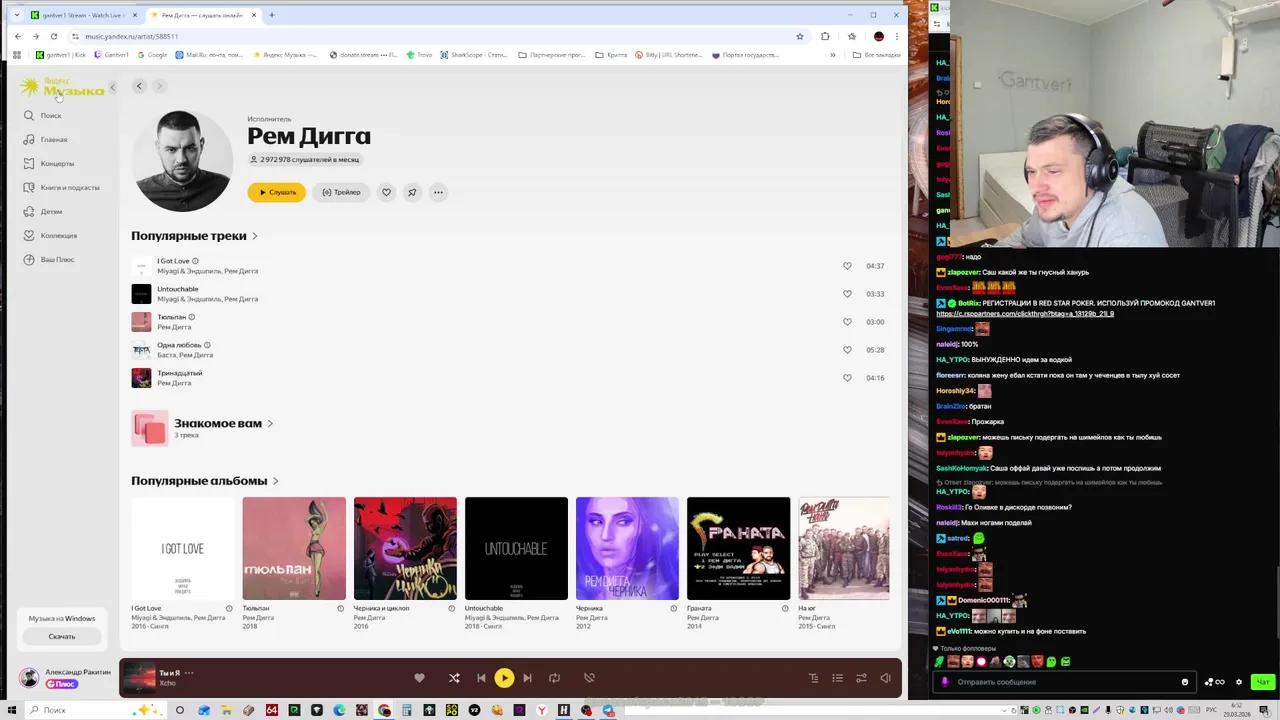The height and width of the screenshot is (720, 1280).
Task: Open Поиск in the Yandex Music sidebar
Action: (x=43, y=116)
